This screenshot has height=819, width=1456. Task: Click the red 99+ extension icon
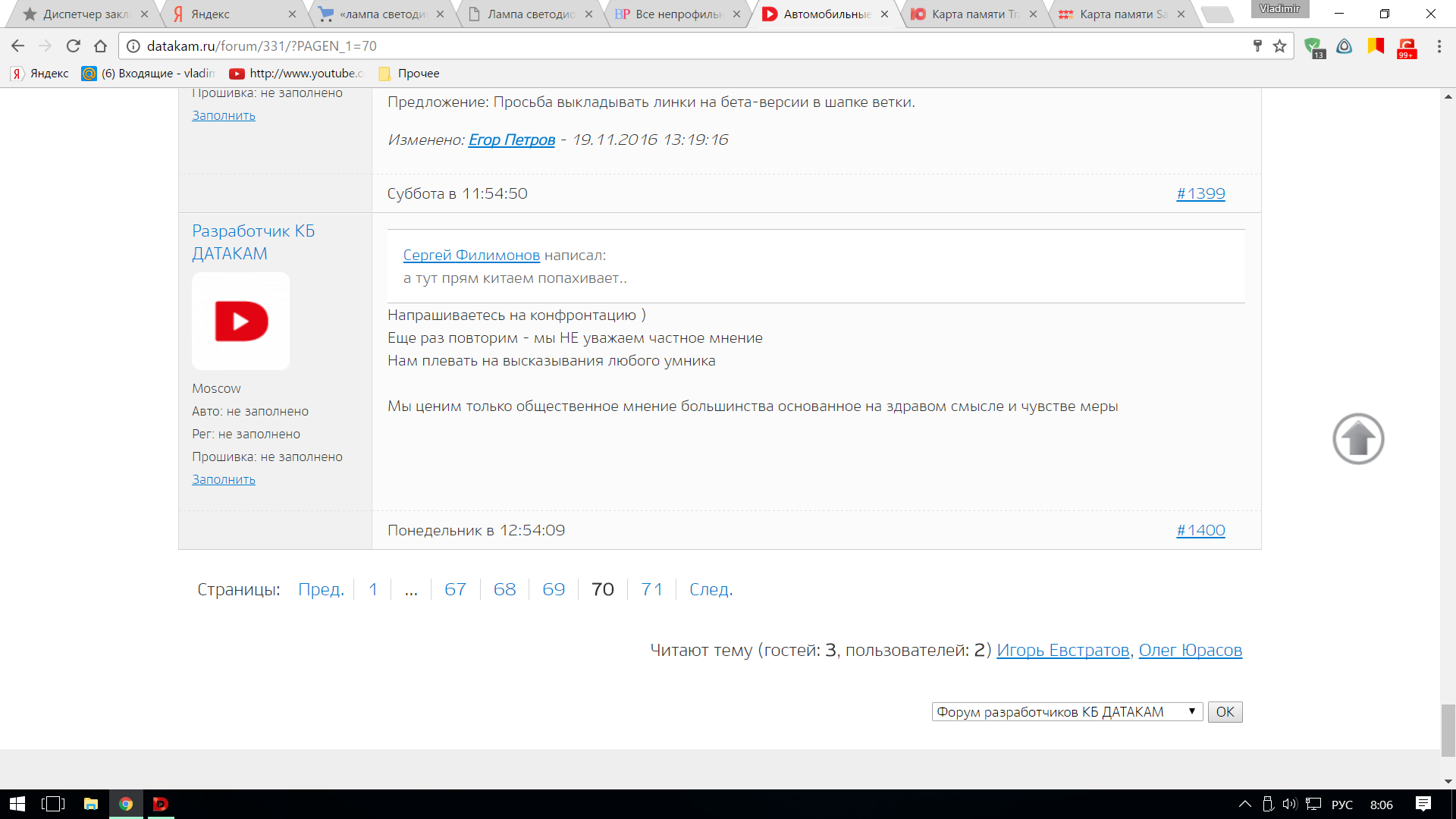(x=1407, y=48)
